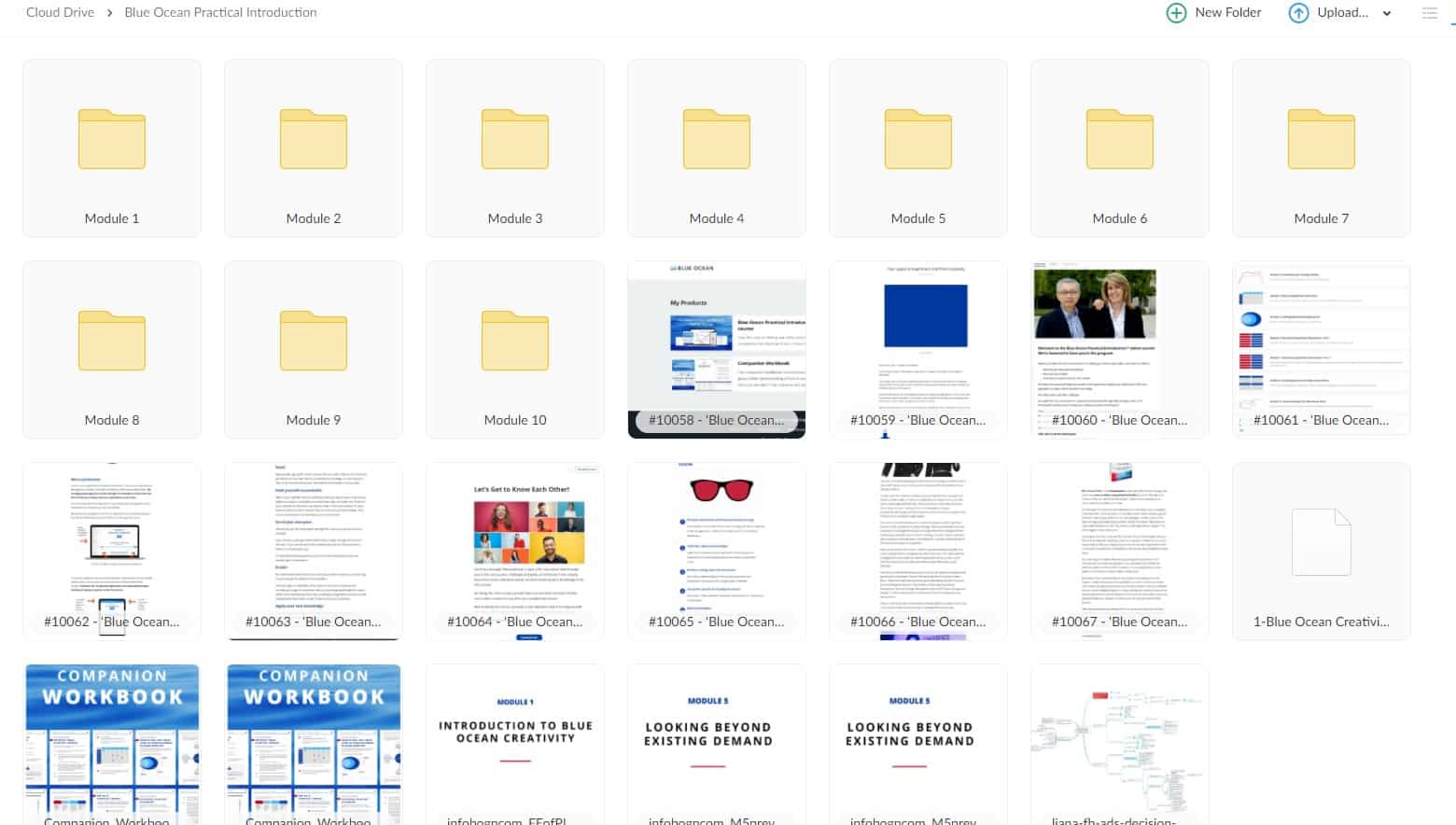Click the New Folder plus icon
This screenshot has height=825, width=1456.
click(x=1176, y=13)
